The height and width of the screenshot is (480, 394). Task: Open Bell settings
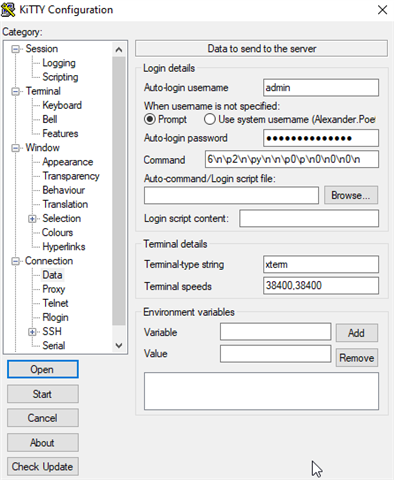[x=50, y=119]
